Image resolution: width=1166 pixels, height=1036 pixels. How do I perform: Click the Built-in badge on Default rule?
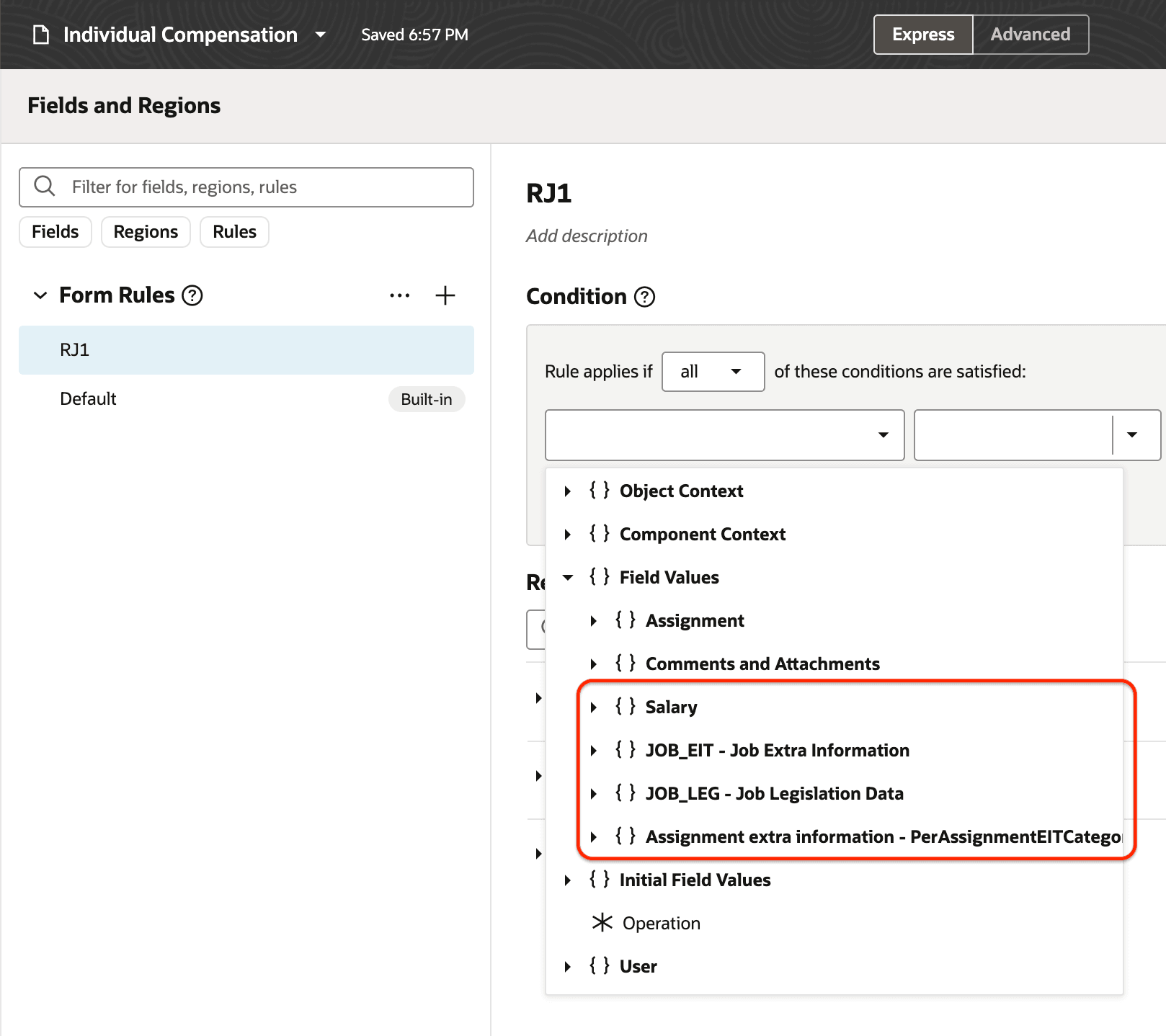point(427,399)
